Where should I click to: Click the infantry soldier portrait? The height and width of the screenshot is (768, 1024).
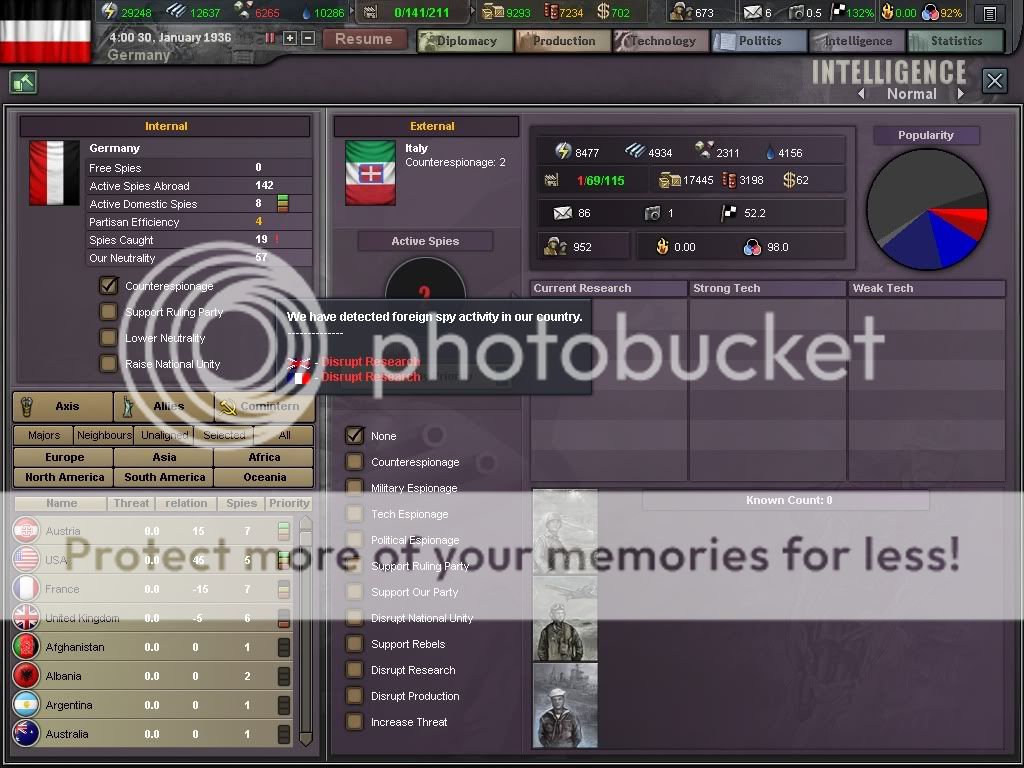click(565, 531)
